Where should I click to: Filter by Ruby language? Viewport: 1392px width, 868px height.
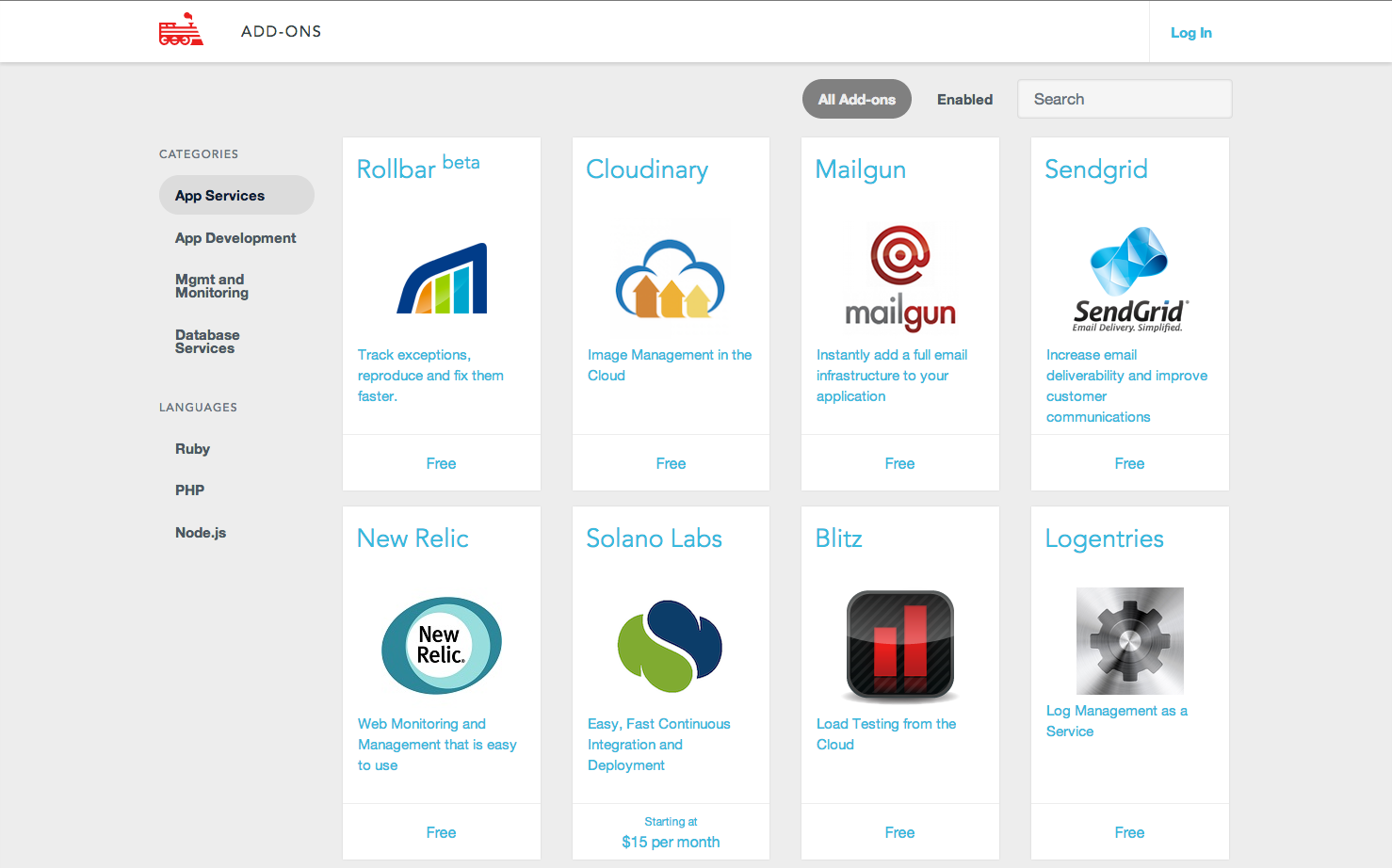pyautogui.click(x=192, y=449)
